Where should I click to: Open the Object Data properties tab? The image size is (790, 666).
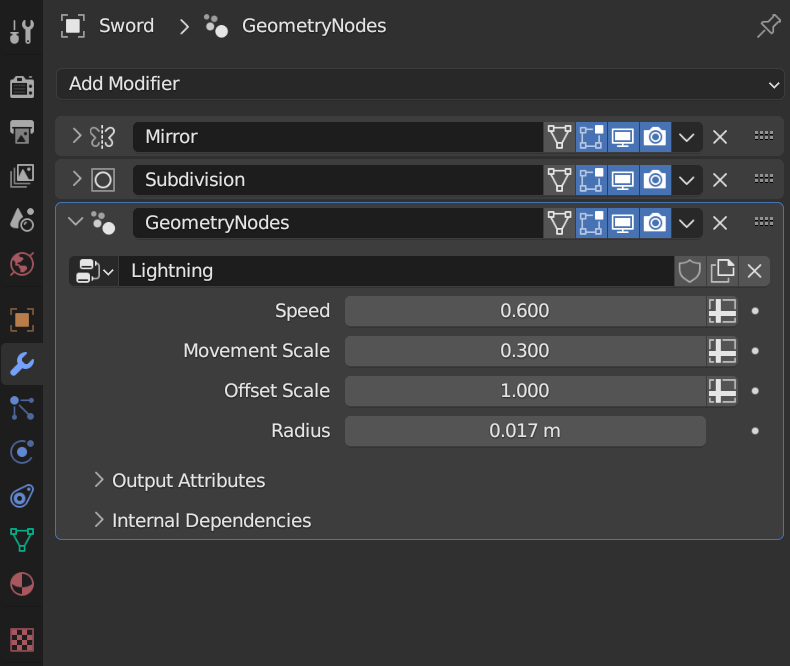tap(21, 540)
